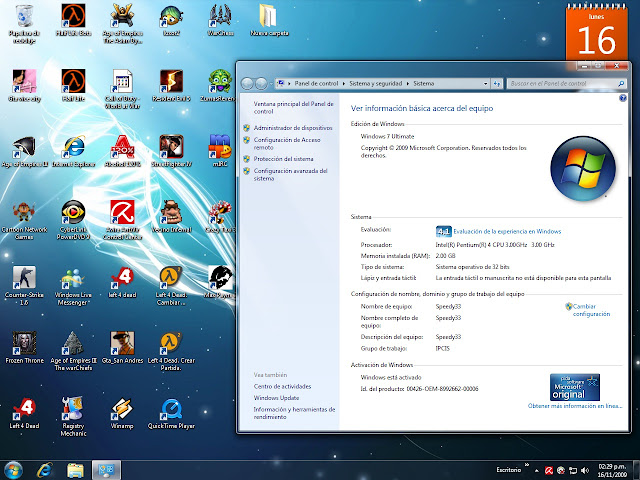Click the Windows Live Messenger icon
640x480 pixels.
tap(72, 277)
